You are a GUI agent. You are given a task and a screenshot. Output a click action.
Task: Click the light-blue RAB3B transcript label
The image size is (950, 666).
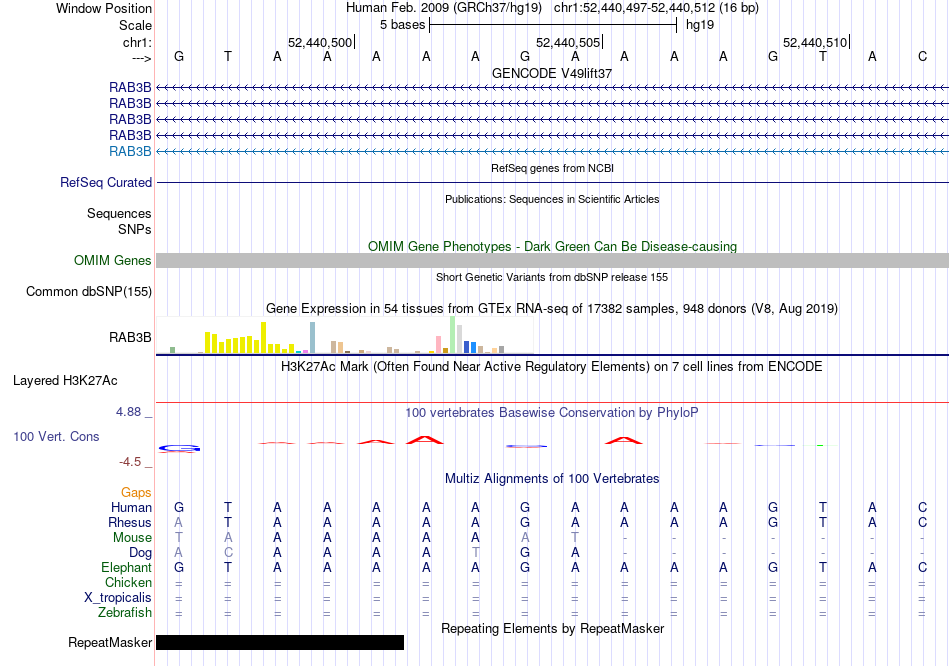[130, 152]
